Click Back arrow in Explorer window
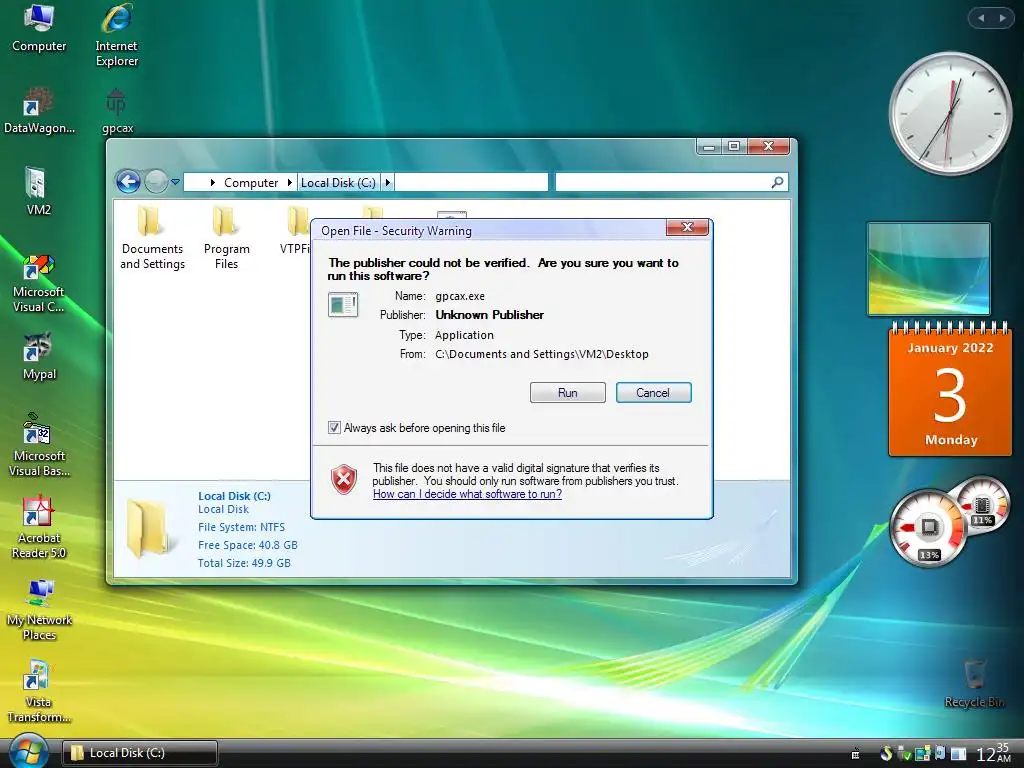This screenshot has width=1024, height=768. coord(129,182)
